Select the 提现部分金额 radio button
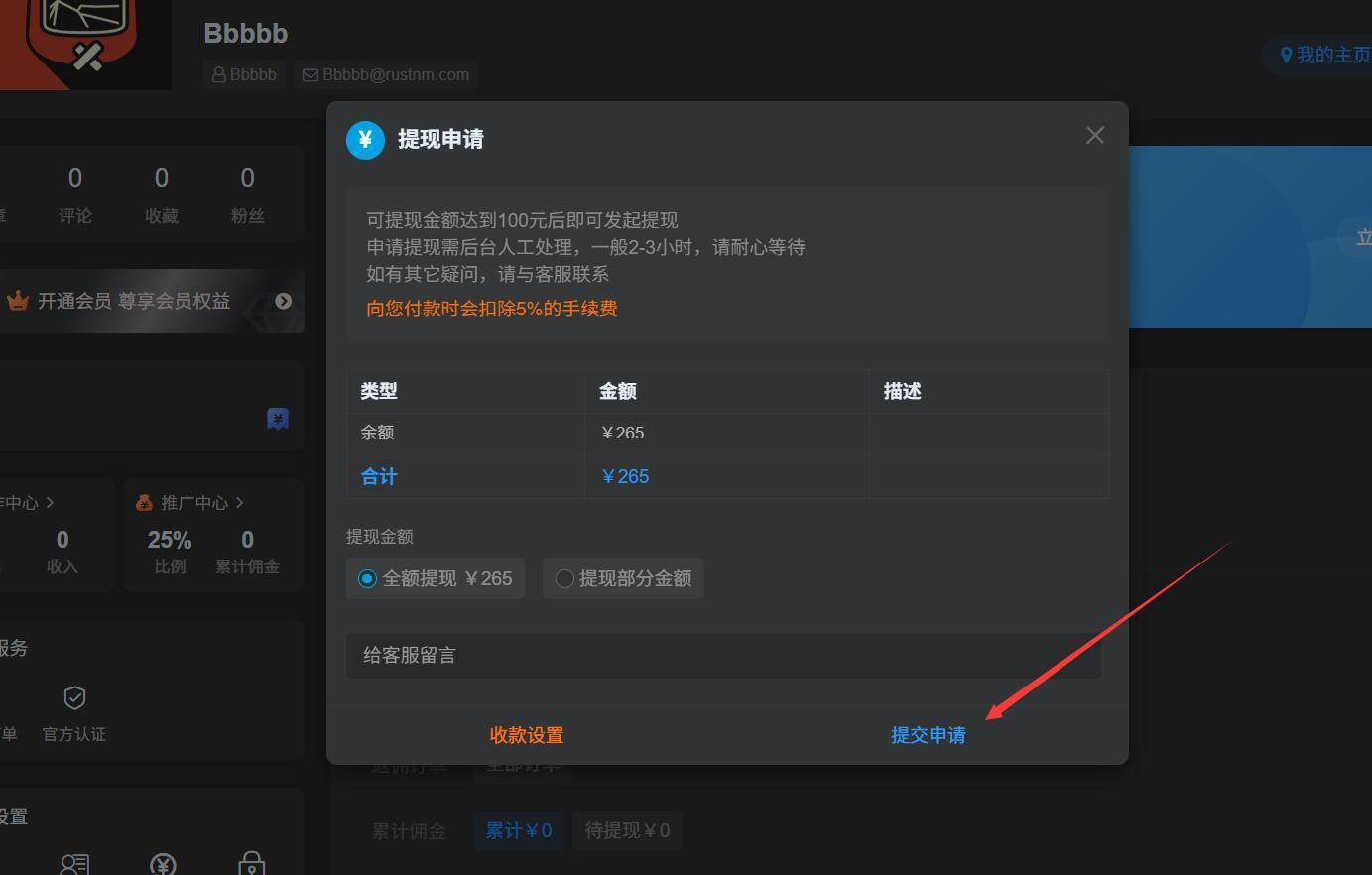The width and height of the screenshot is (1372, 875). tap(563, 578)
